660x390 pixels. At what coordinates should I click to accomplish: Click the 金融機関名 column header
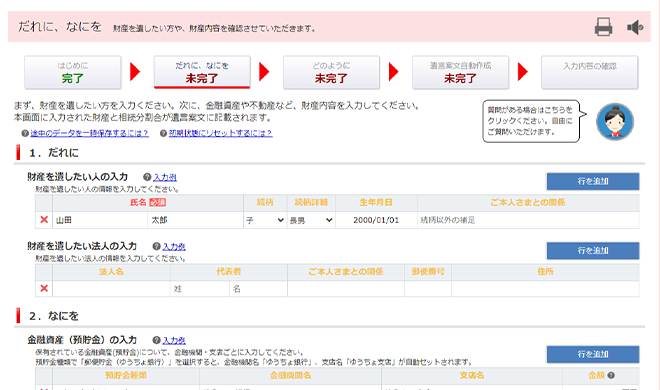coord(290,375)
